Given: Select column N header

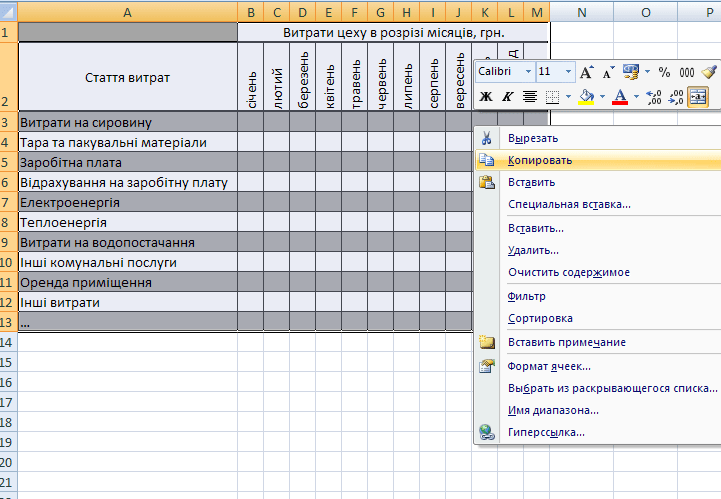Looking at the screenshot, I should [582, 12].
